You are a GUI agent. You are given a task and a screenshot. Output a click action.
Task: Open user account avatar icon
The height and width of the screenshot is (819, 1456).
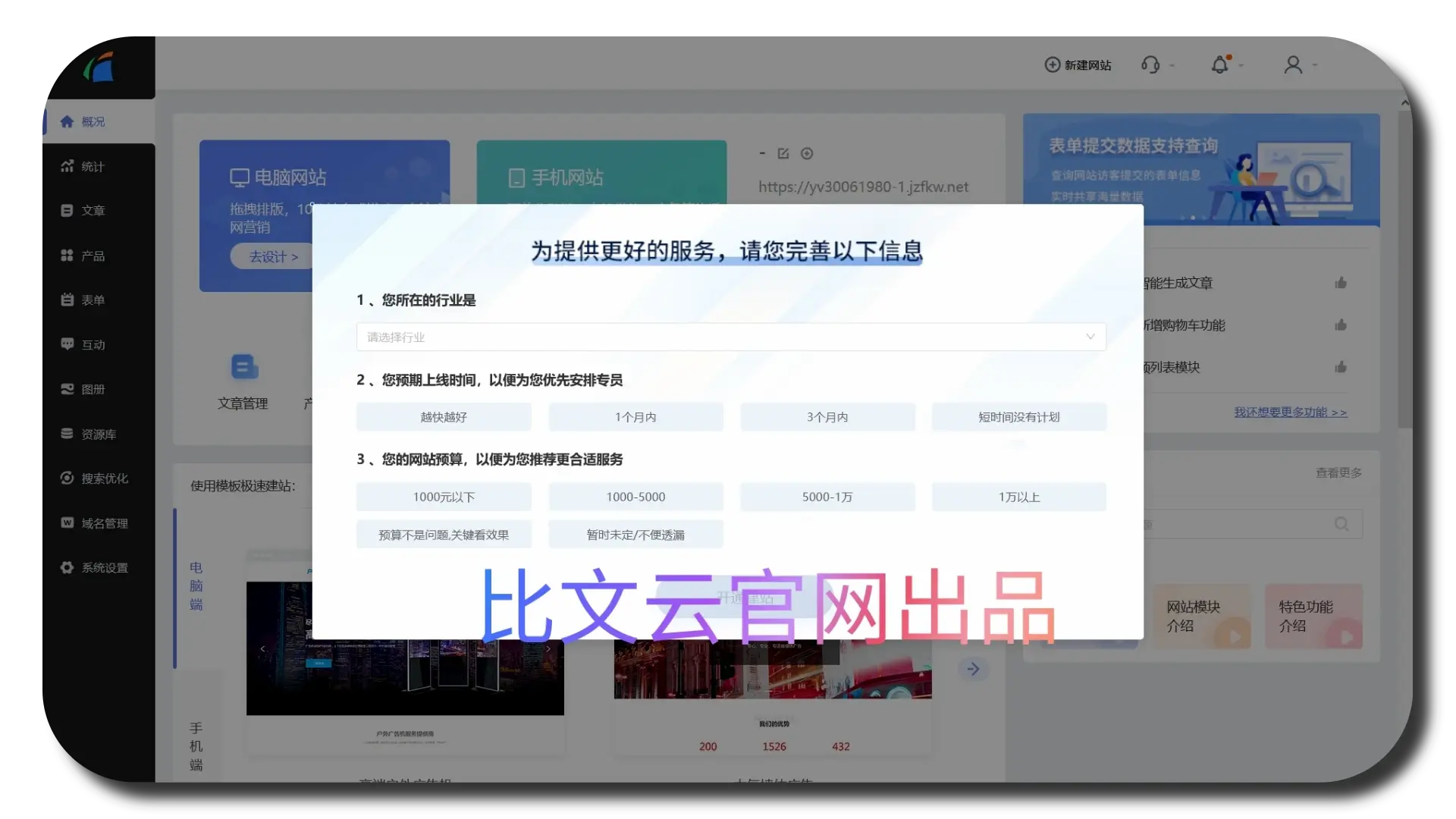[1293, 64]
